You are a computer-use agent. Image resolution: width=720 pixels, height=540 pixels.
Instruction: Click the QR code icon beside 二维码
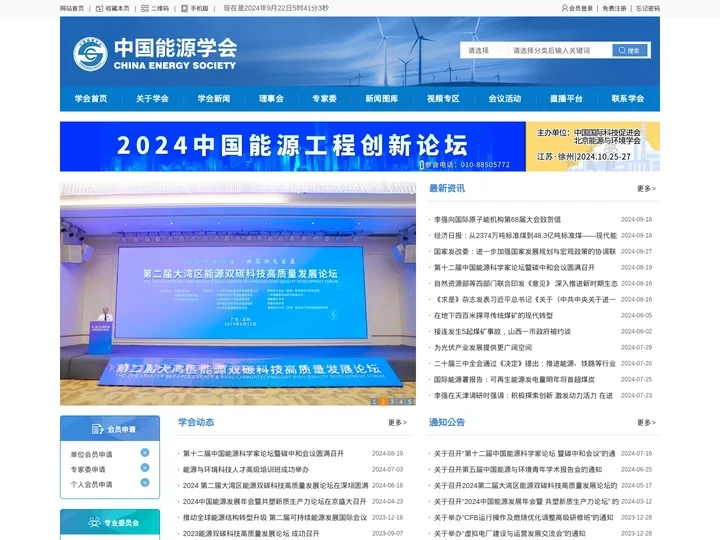pyautogui.click(x=145, y=8)
